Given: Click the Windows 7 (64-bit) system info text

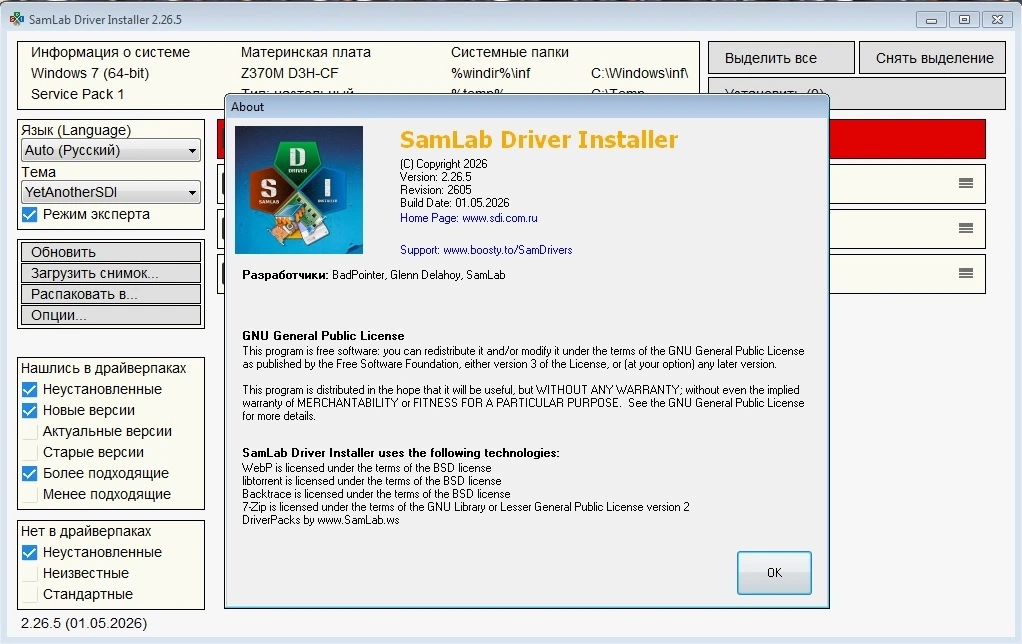Looking at the screenshot, I should click(x=90, y=73).
